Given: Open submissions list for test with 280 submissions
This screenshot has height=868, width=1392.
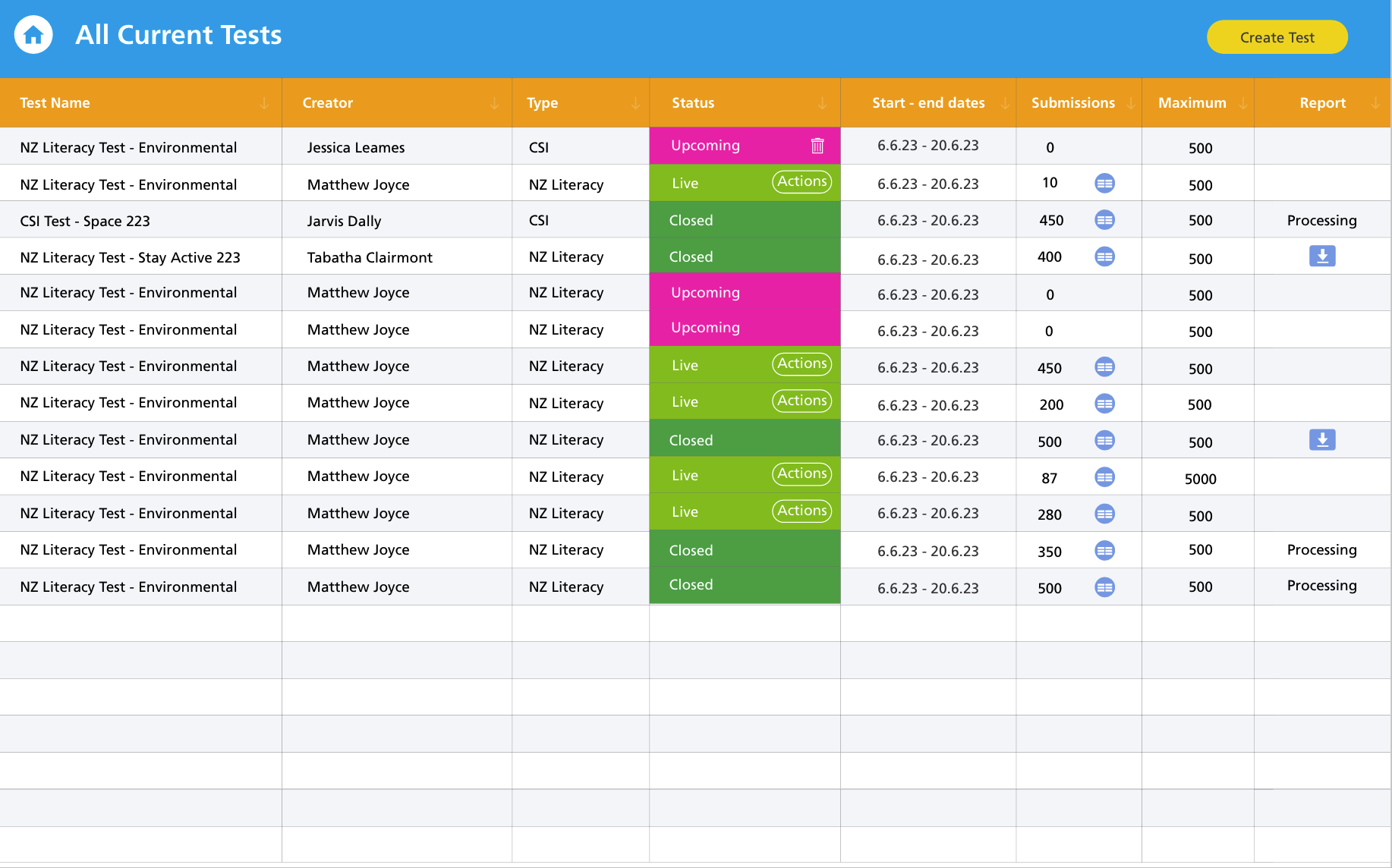Looking at the screenshot, I should pyautogui.click(x=1104, y=514).
